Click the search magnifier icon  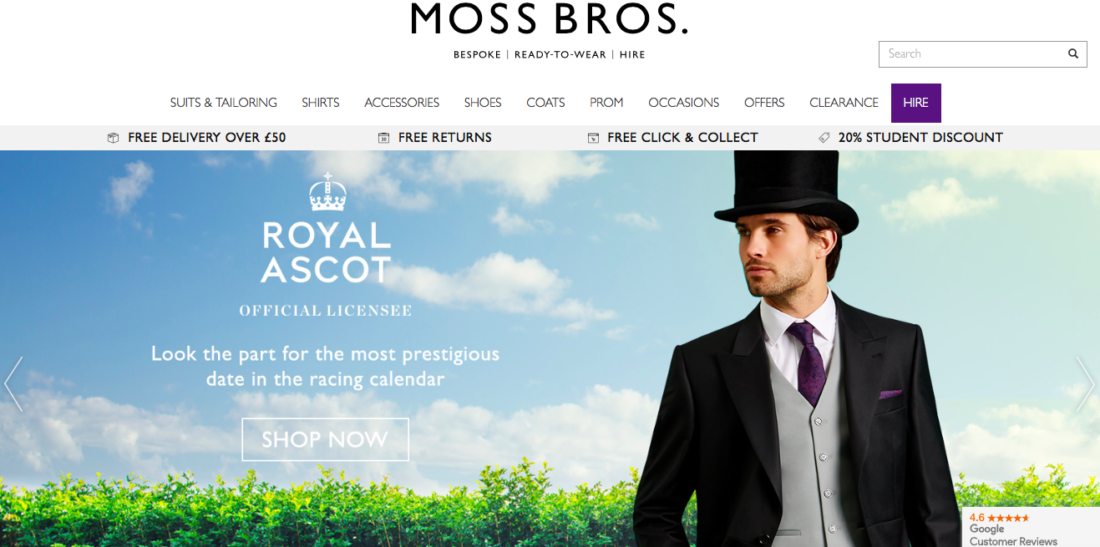click(1073, 53)
